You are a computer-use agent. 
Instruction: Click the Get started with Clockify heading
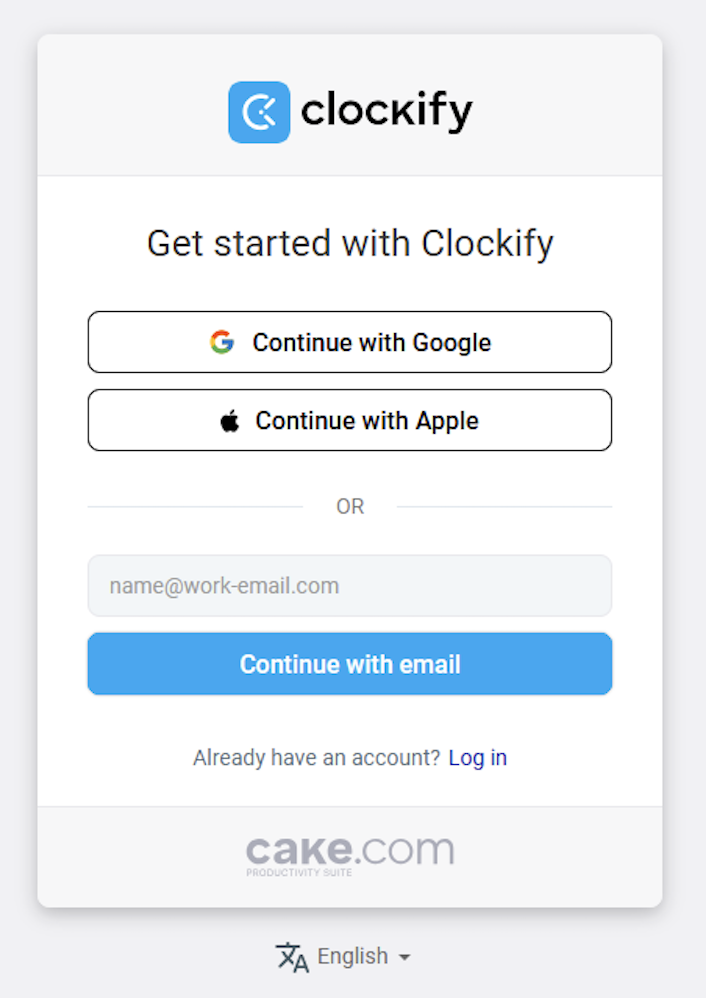click(x=350, y=243)
